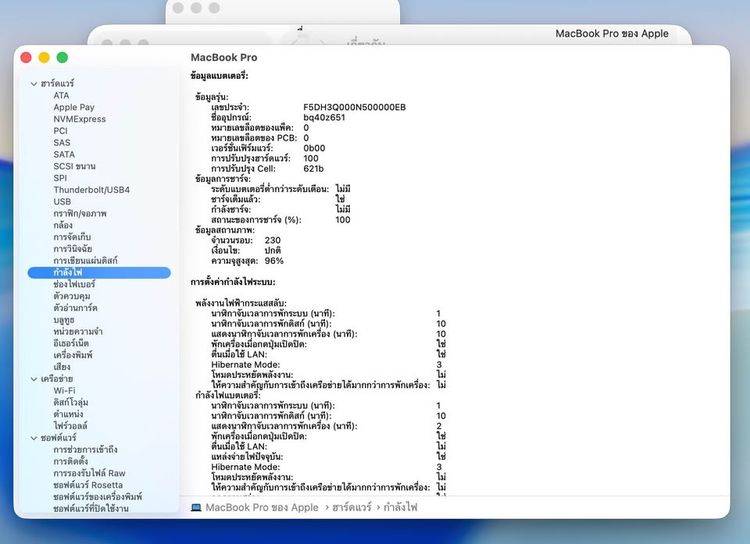Viewport: 750px width, 544px height.
Task: Click the กำลังไฟแบตเตอรี่ label
Action: [228, 395]
